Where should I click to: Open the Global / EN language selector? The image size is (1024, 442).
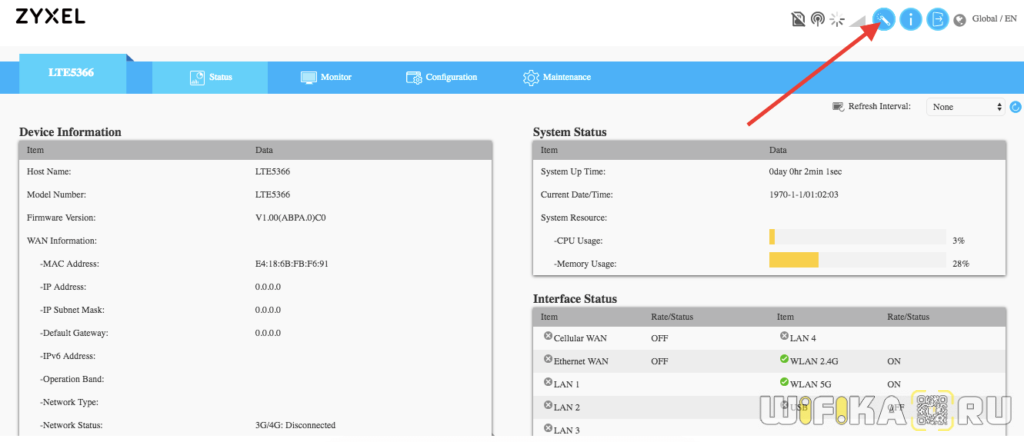point(993,18)
